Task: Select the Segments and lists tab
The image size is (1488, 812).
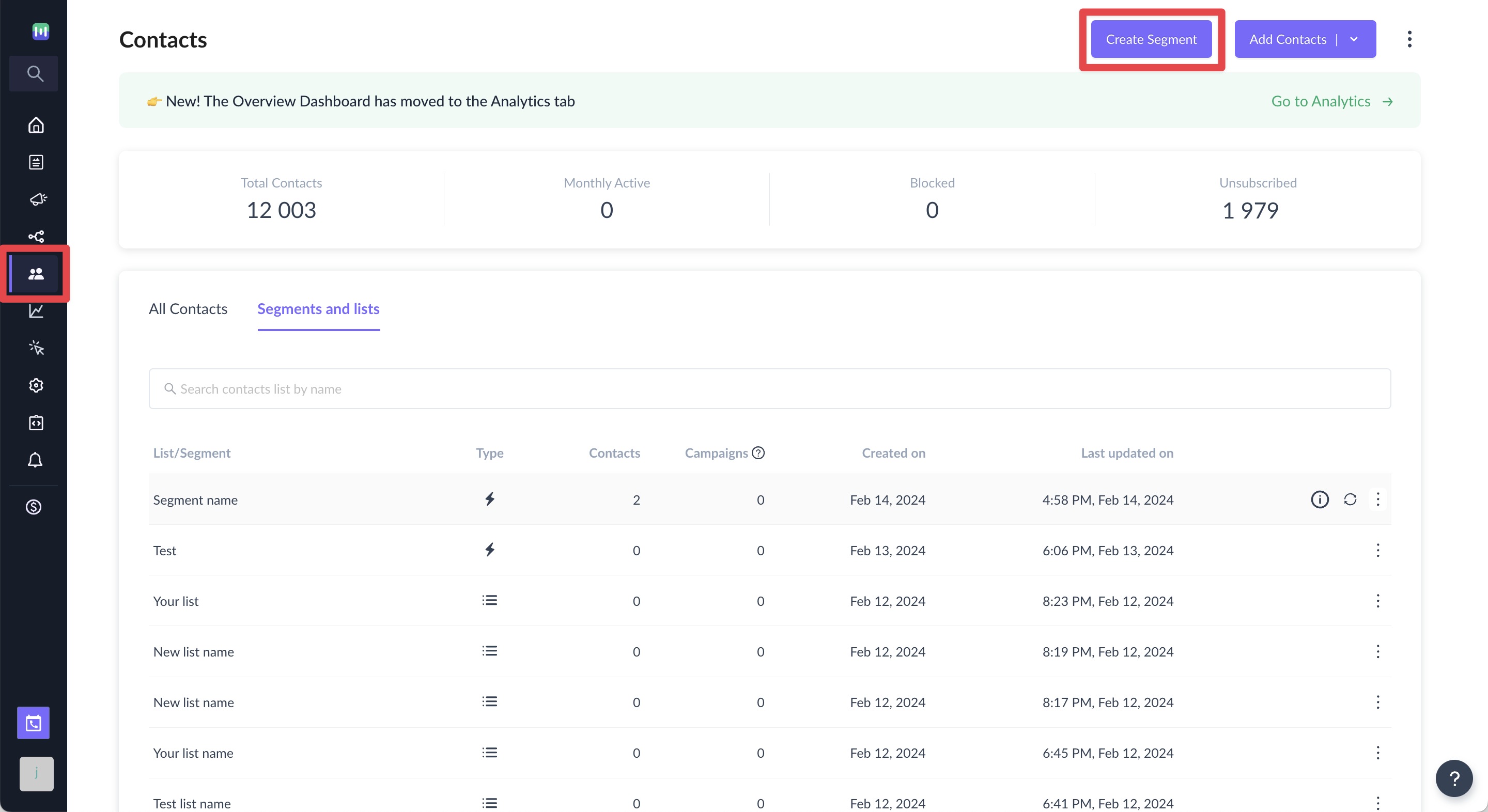Action: tap(318, 308)
